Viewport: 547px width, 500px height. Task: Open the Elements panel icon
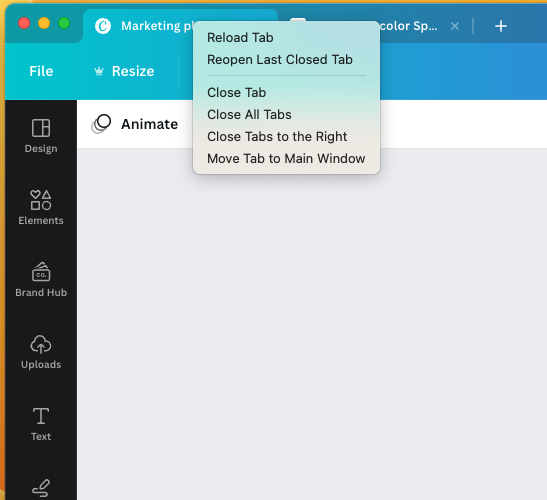coord(41,200)
